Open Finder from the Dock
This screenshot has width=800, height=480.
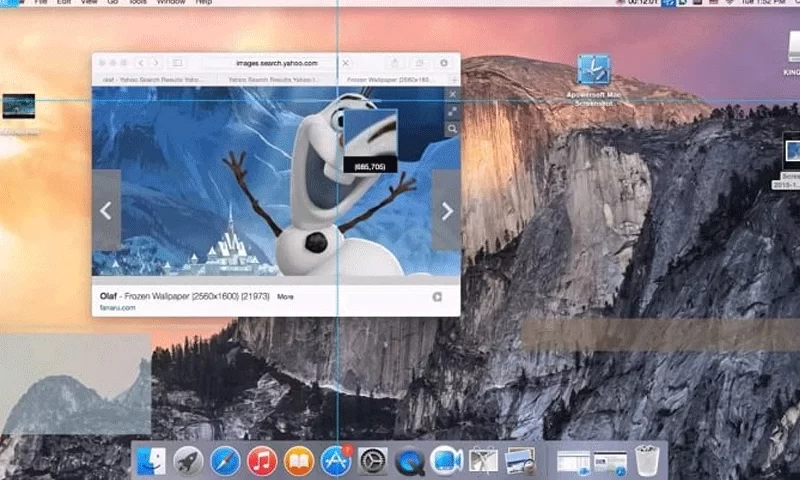[x=152, y=461]
